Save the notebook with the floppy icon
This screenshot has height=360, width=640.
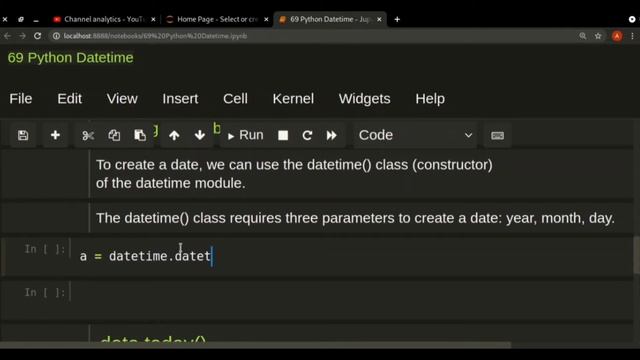click(x=23, y=135)
